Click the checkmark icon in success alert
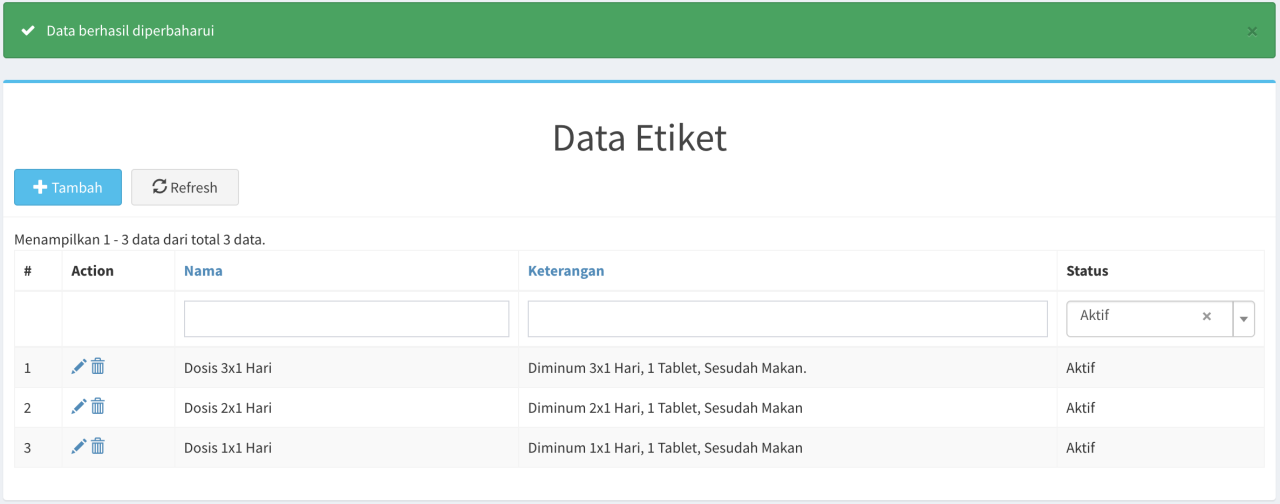 pyautogui.click(x=28, y=31)
